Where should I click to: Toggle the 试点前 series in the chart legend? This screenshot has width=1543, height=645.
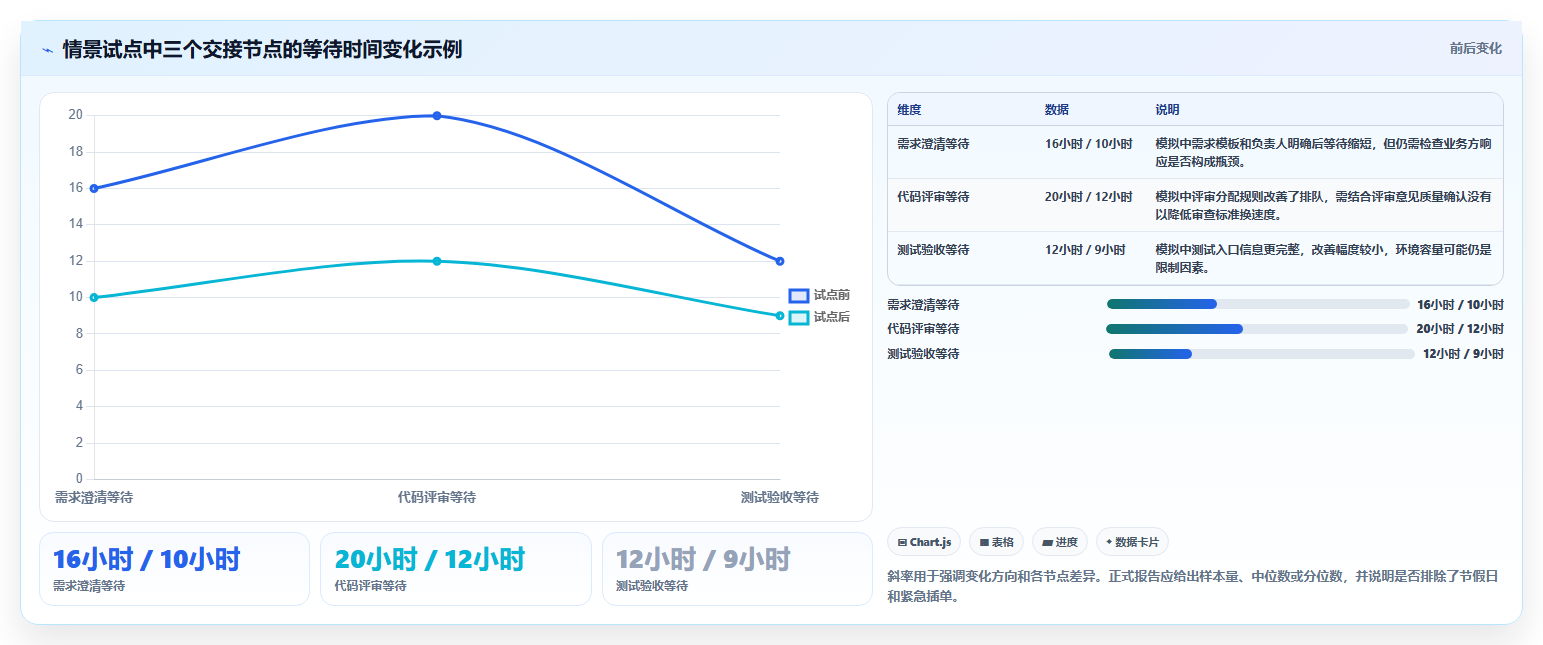[819, 295]
